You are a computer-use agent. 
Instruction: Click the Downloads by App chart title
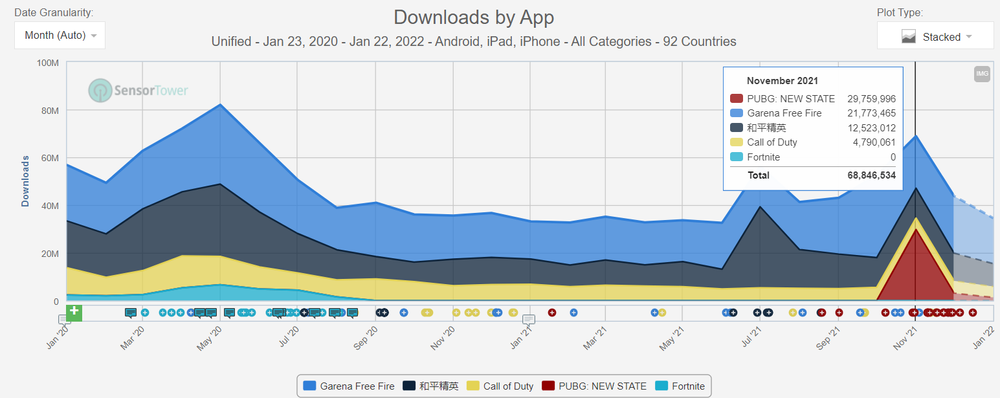point(474,17)
